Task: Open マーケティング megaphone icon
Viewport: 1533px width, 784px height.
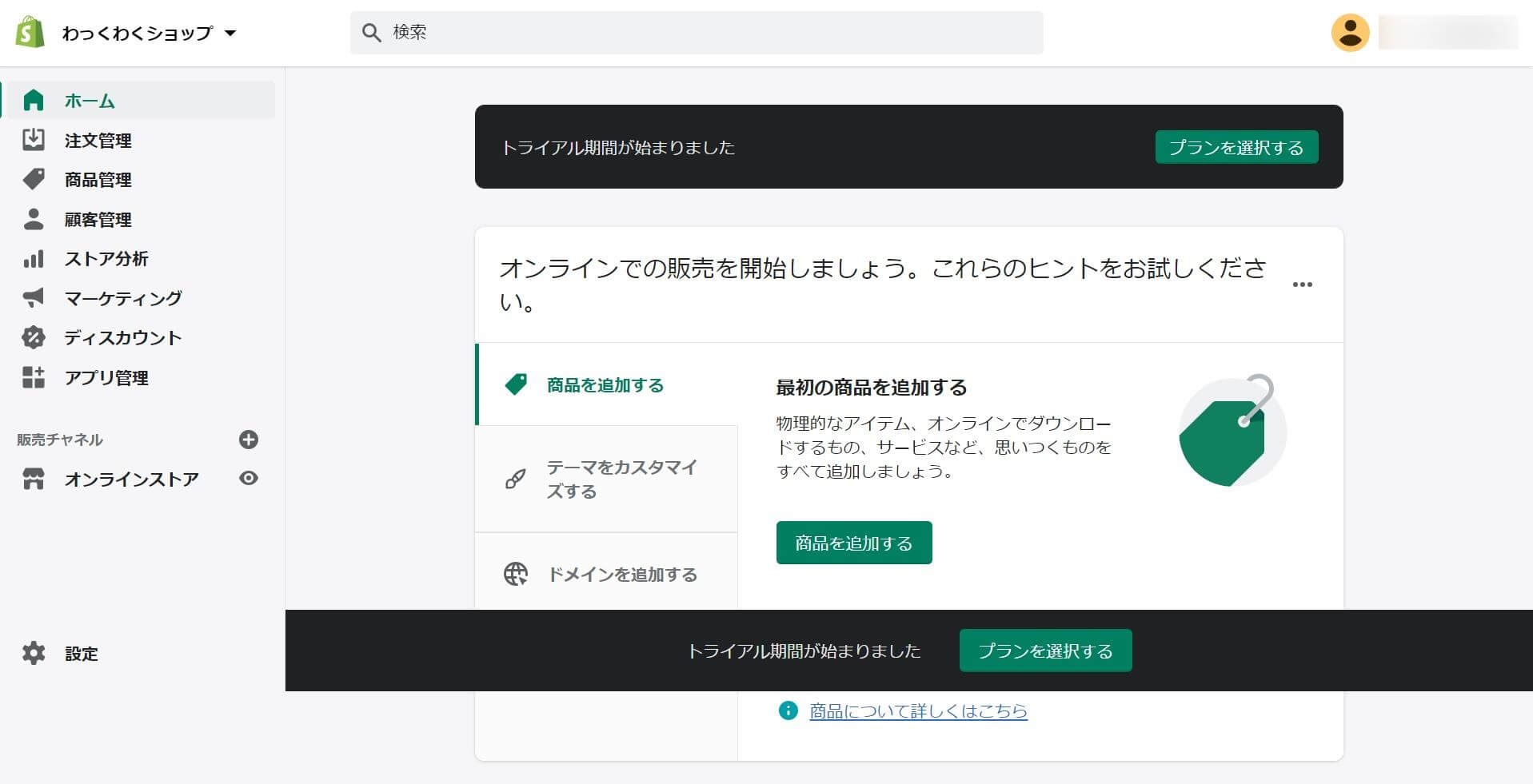Action: point(34,298)
